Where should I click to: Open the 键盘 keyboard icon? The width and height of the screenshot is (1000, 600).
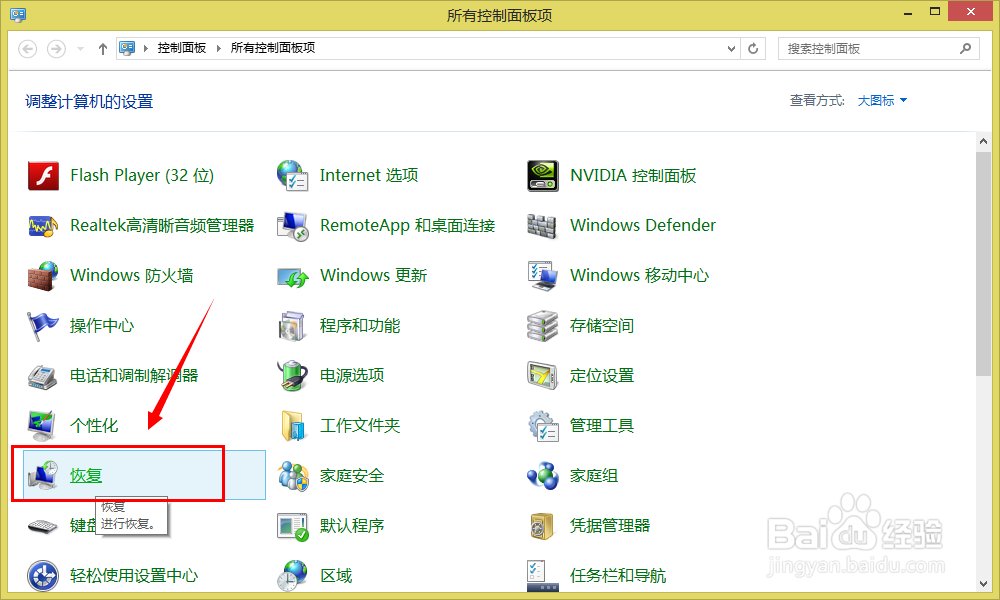pyautogui.click(x=43, y=526)
